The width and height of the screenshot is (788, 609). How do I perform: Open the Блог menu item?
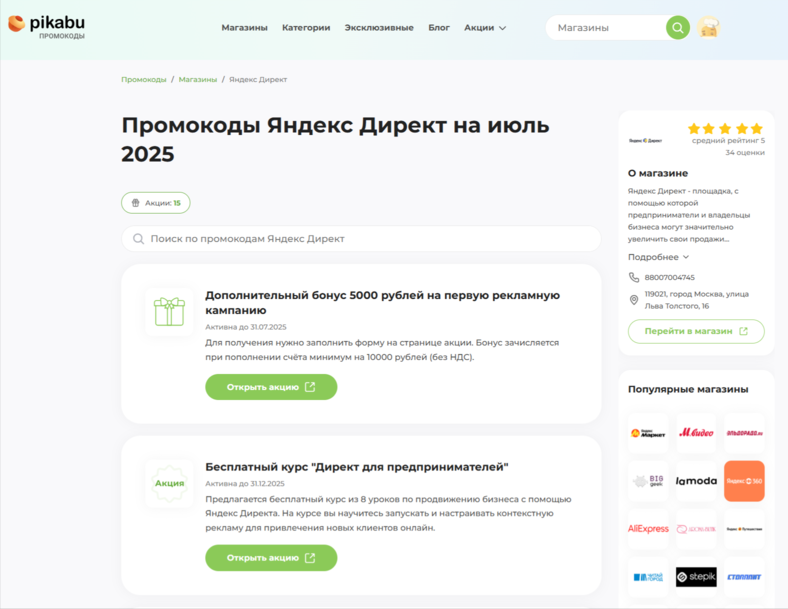[x=439, y=28]
